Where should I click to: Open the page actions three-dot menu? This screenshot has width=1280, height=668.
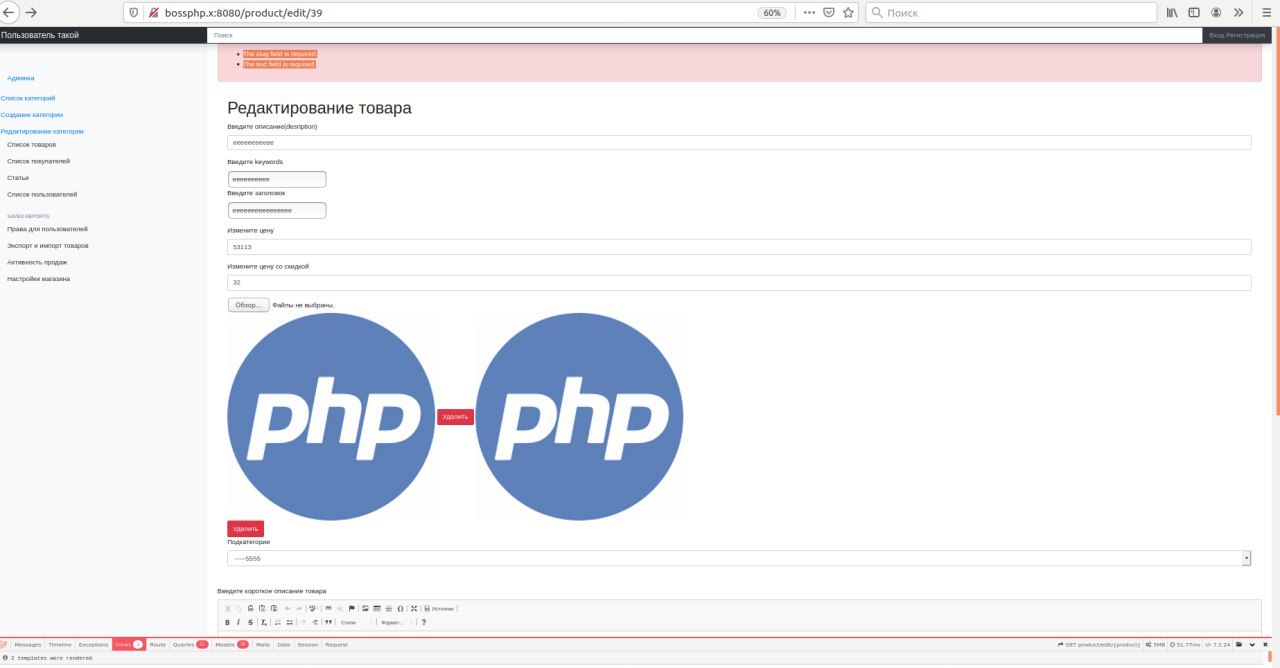point(809,13)
